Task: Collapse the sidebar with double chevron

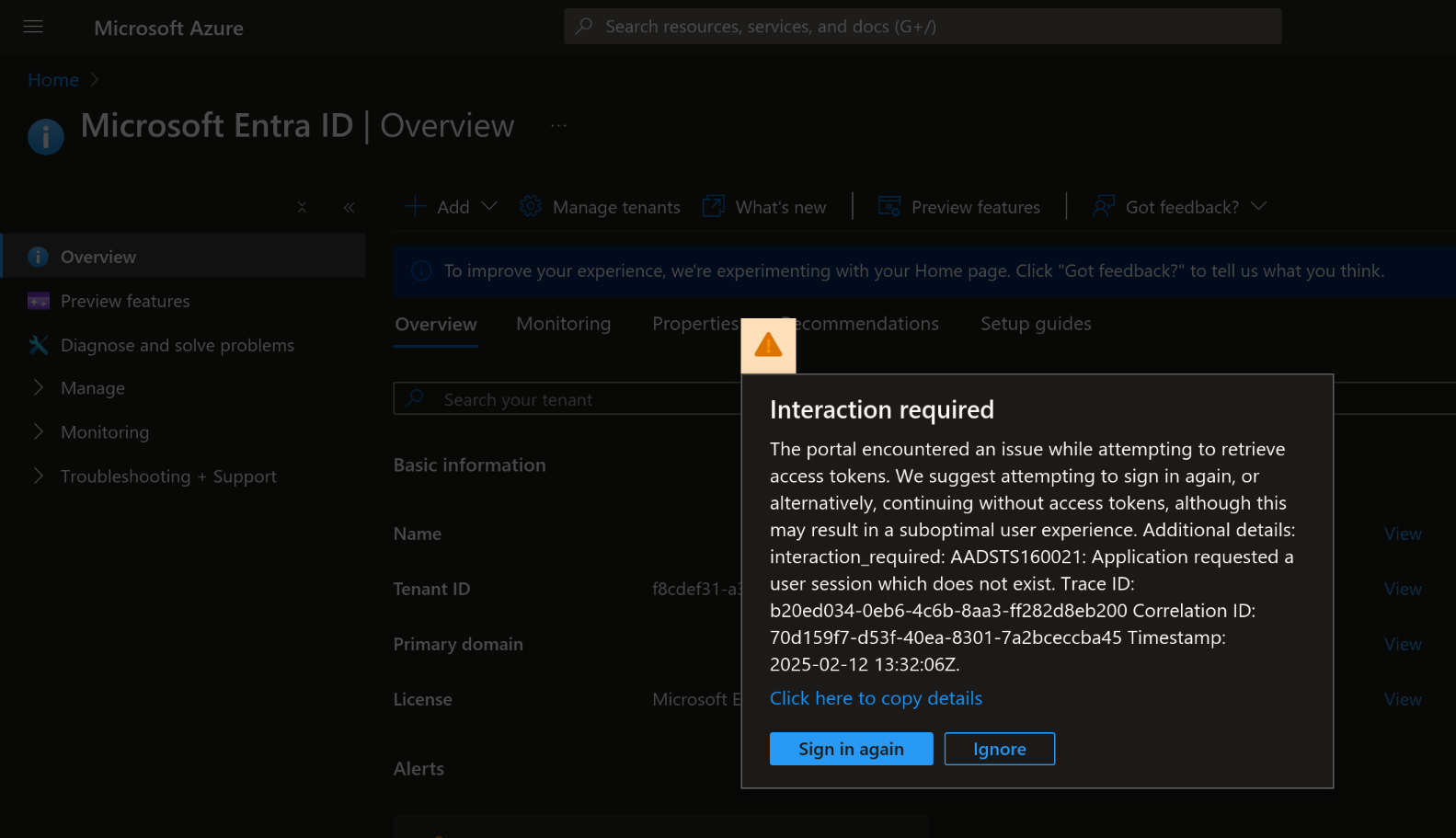Action: pos(350,208)
